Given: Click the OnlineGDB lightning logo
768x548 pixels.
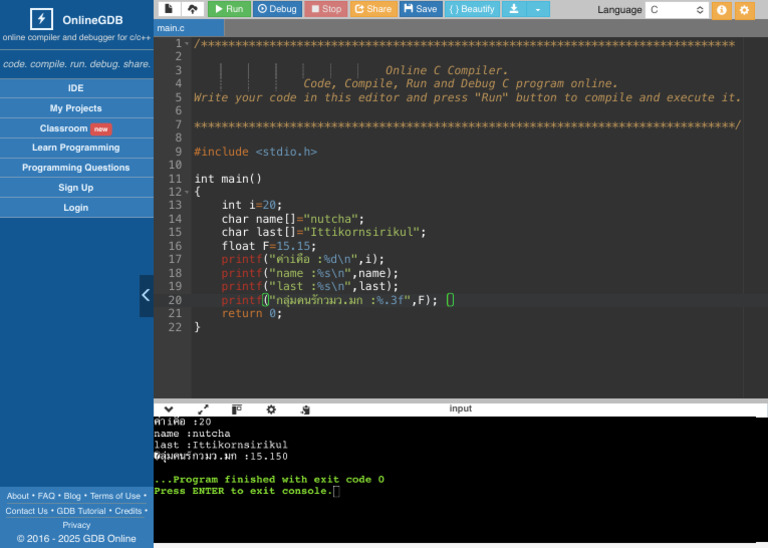Looking at the screenshot, I should tap(42, 19).
